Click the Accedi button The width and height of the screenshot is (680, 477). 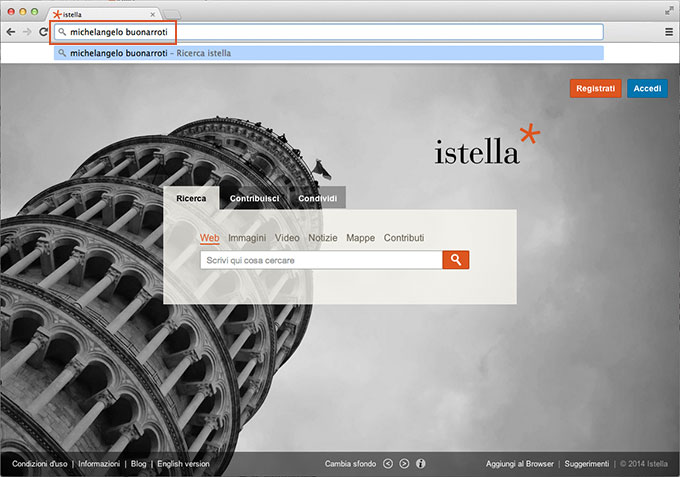tap(647, 88)
